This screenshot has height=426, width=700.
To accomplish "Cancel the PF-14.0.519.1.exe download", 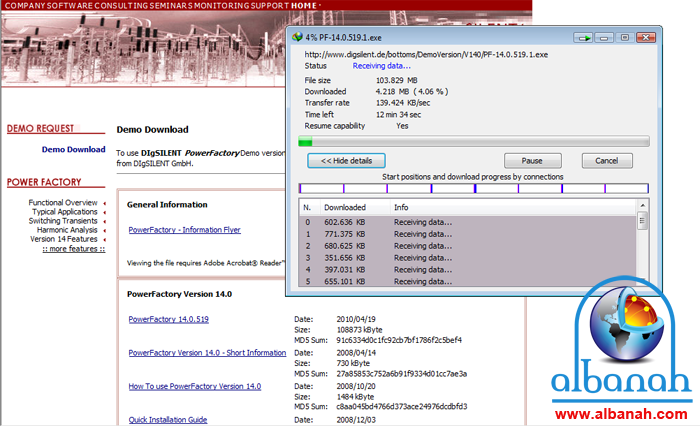I will (607, 160).
